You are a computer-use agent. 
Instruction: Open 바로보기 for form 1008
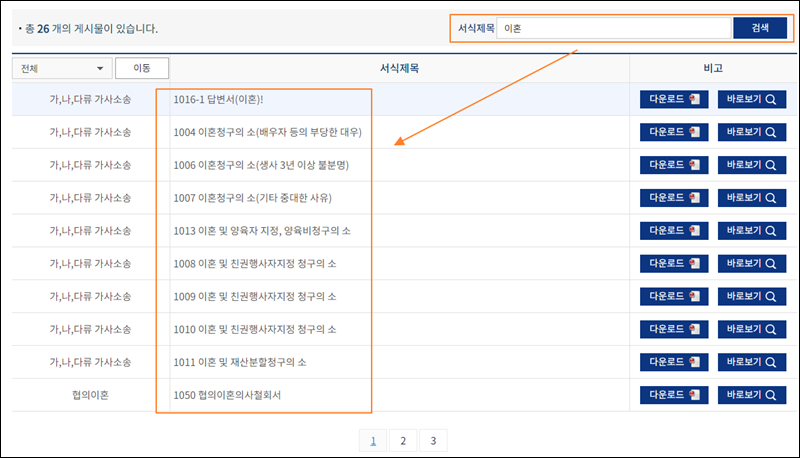(x=752, y=263)
